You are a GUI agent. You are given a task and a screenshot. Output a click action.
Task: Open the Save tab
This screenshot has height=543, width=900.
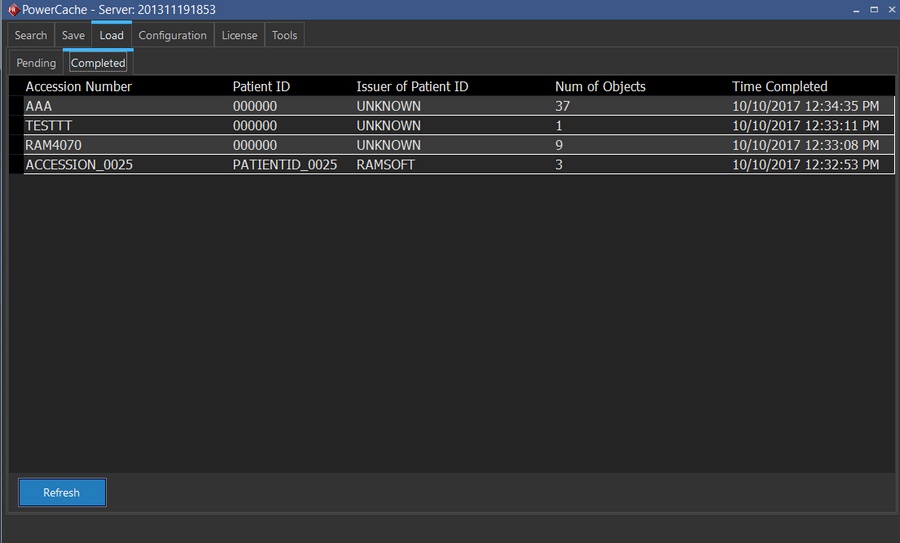73,35
